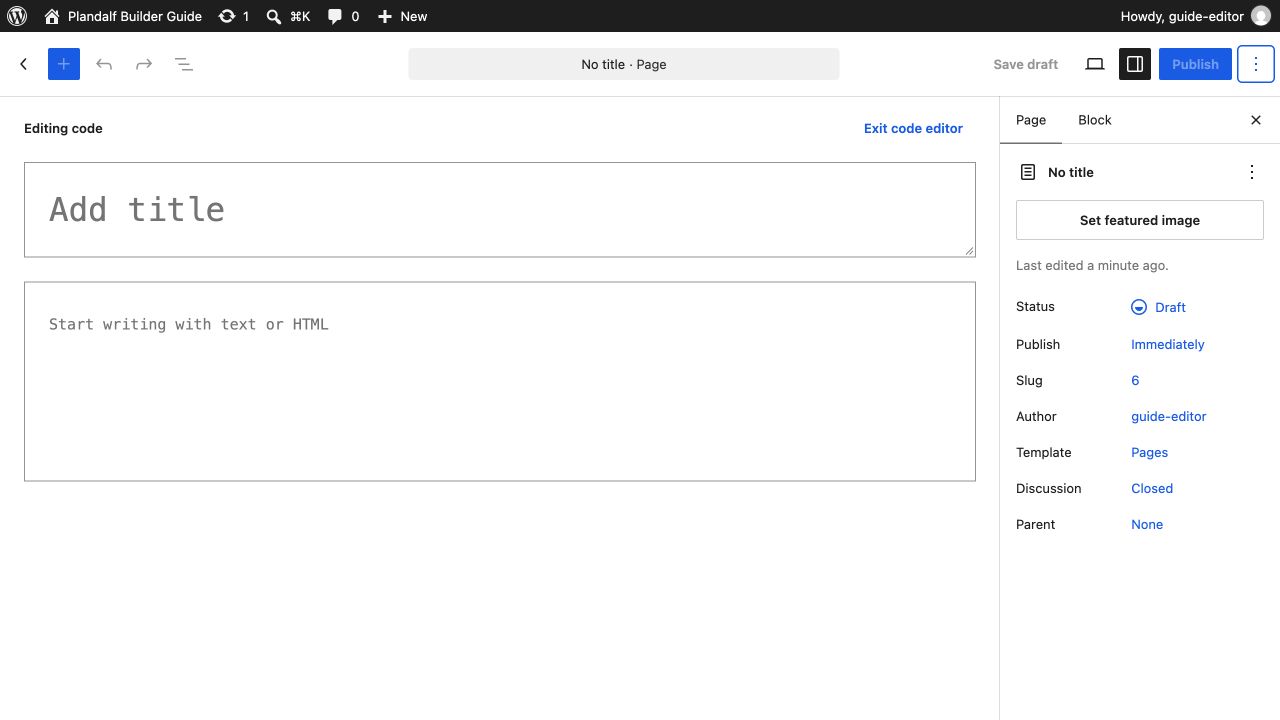This screenshot has height=720, width=1280.
Task: Open the Howdy guide-editor account menu
Action: 1195,16
